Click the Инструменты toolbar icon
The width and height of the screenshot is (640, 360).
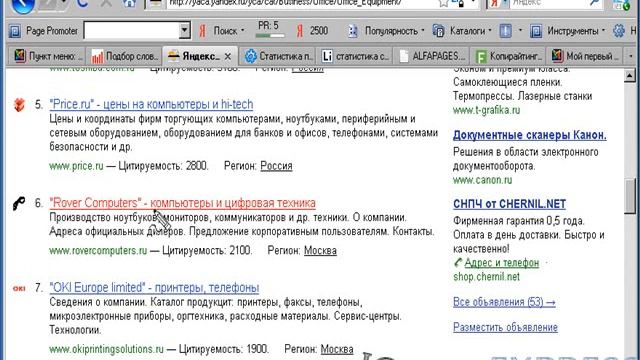pos(536,31)
